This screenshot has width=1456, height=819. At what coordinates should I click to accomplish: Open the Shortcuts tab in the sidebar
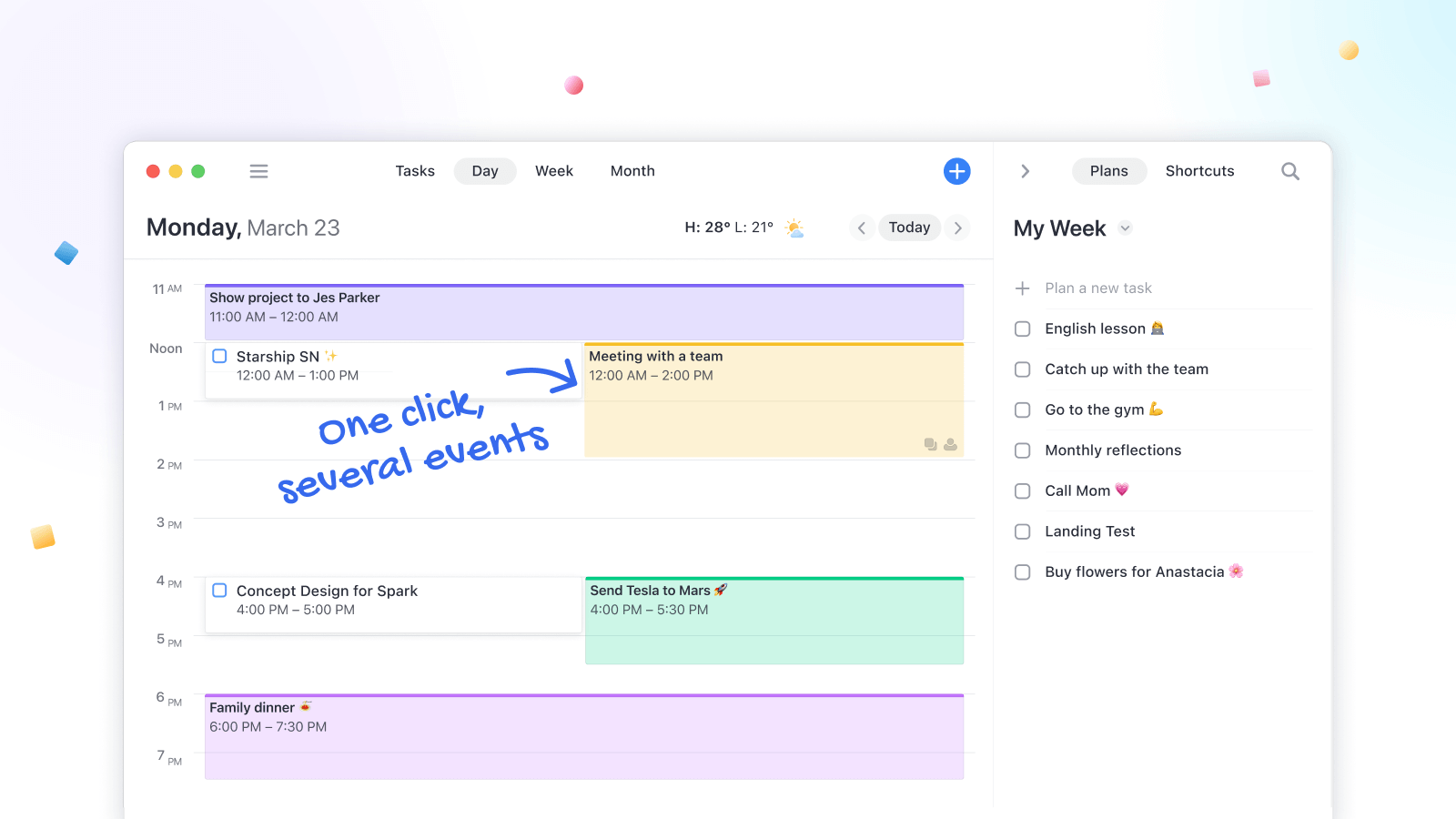coord(1199,171)
